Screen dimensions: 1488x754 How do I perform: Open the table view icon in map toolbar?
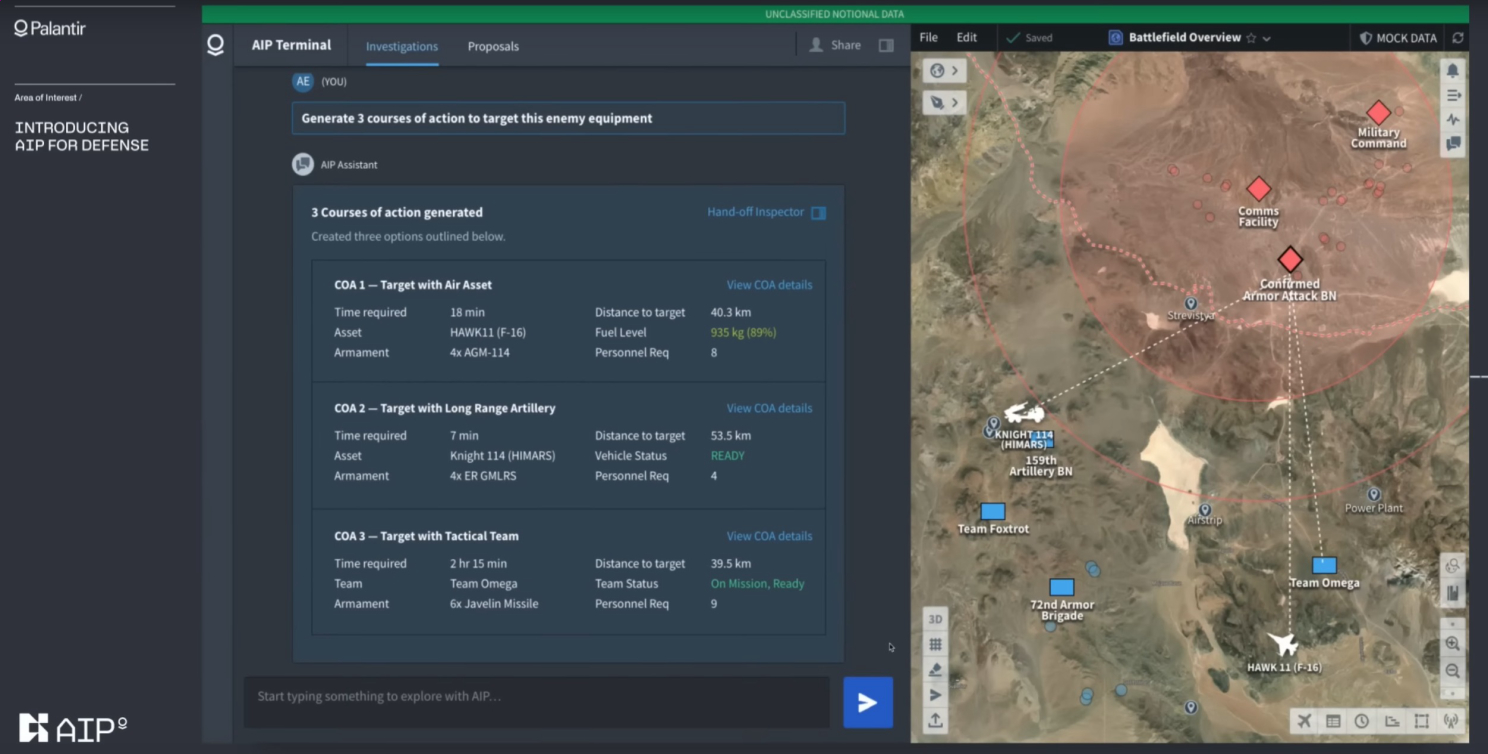[1333, 721]
